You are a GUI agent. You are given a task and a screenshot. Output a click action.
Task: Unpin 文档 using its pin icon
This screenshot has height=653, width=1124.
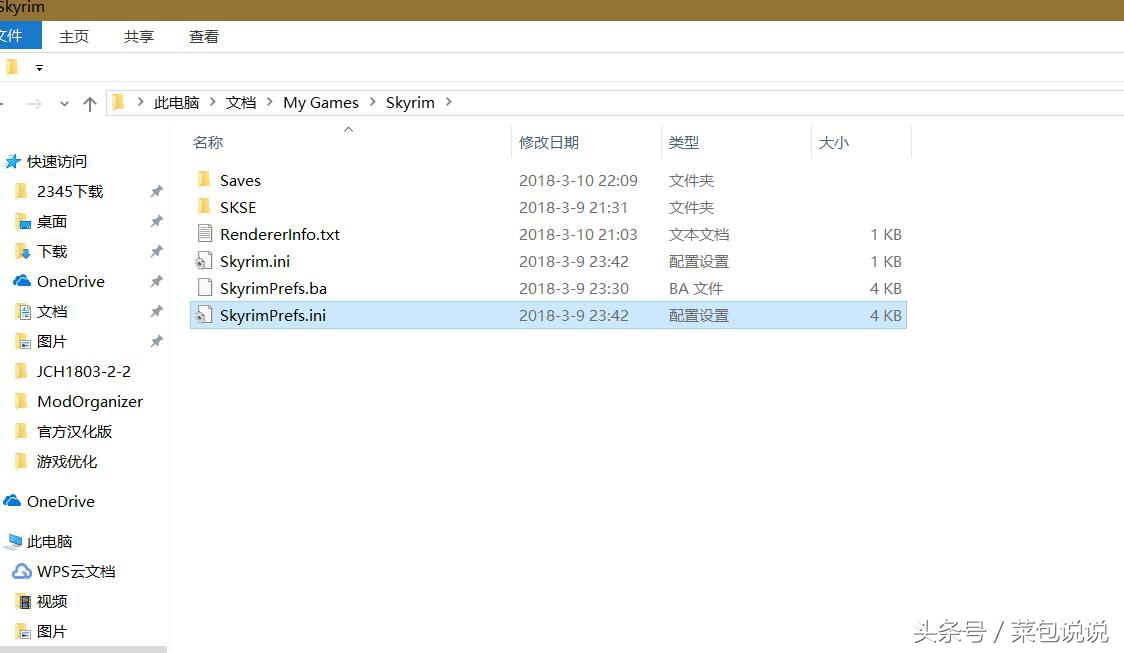click(156, 311)
